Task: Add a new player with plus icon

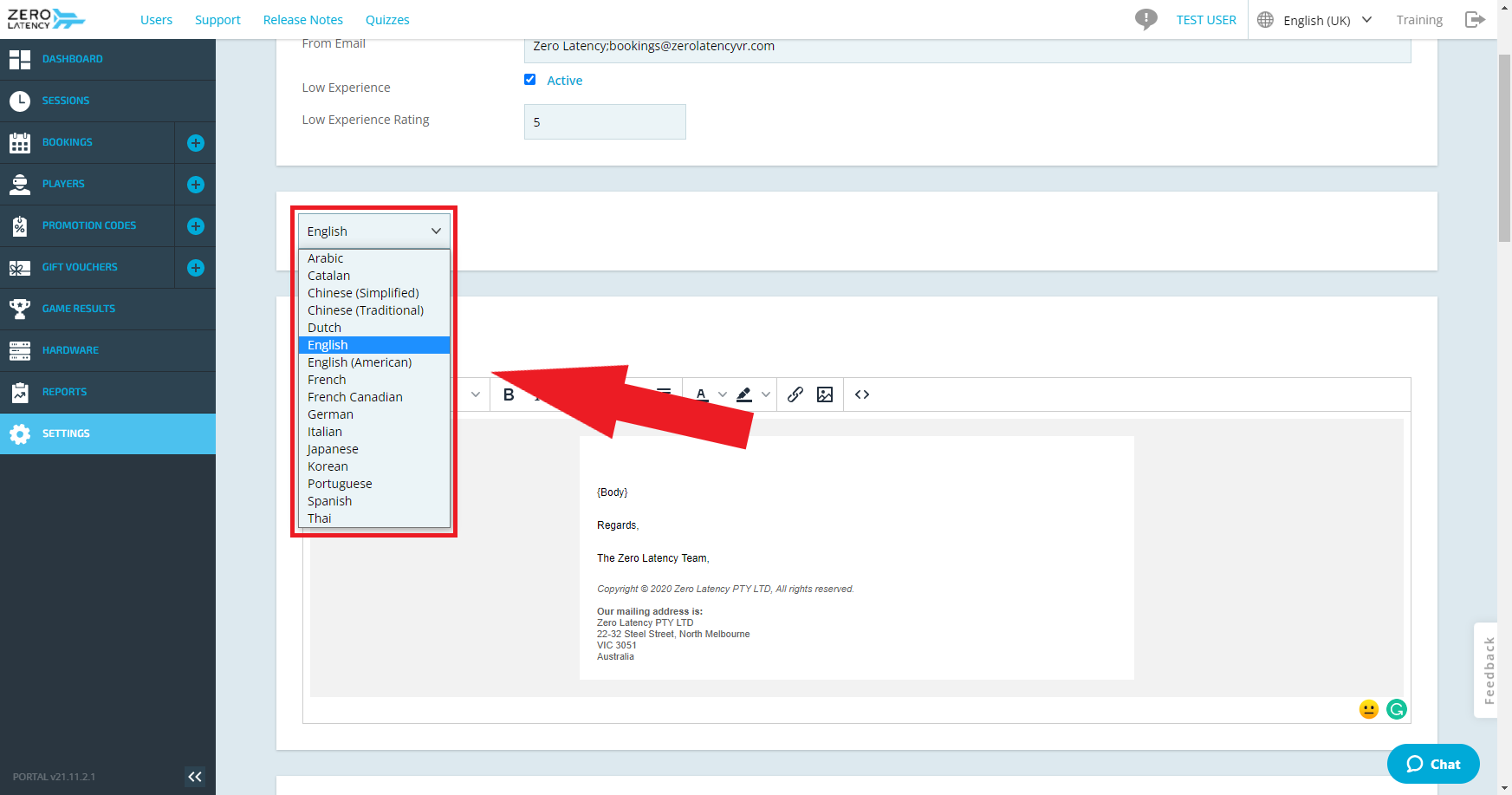Action: (196, 185)
